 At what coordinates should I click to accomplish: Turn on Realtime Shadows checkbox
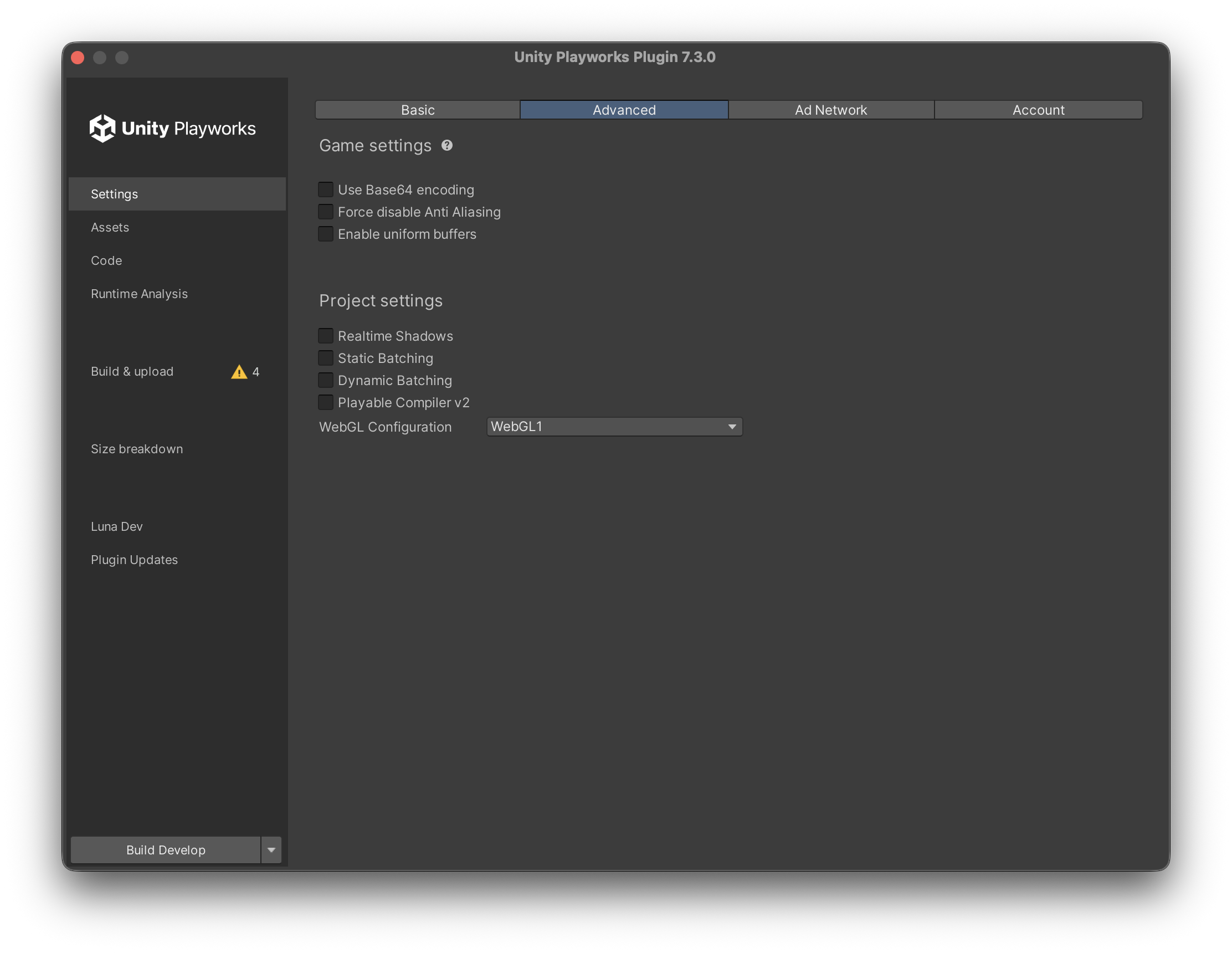tap(326, 336)
